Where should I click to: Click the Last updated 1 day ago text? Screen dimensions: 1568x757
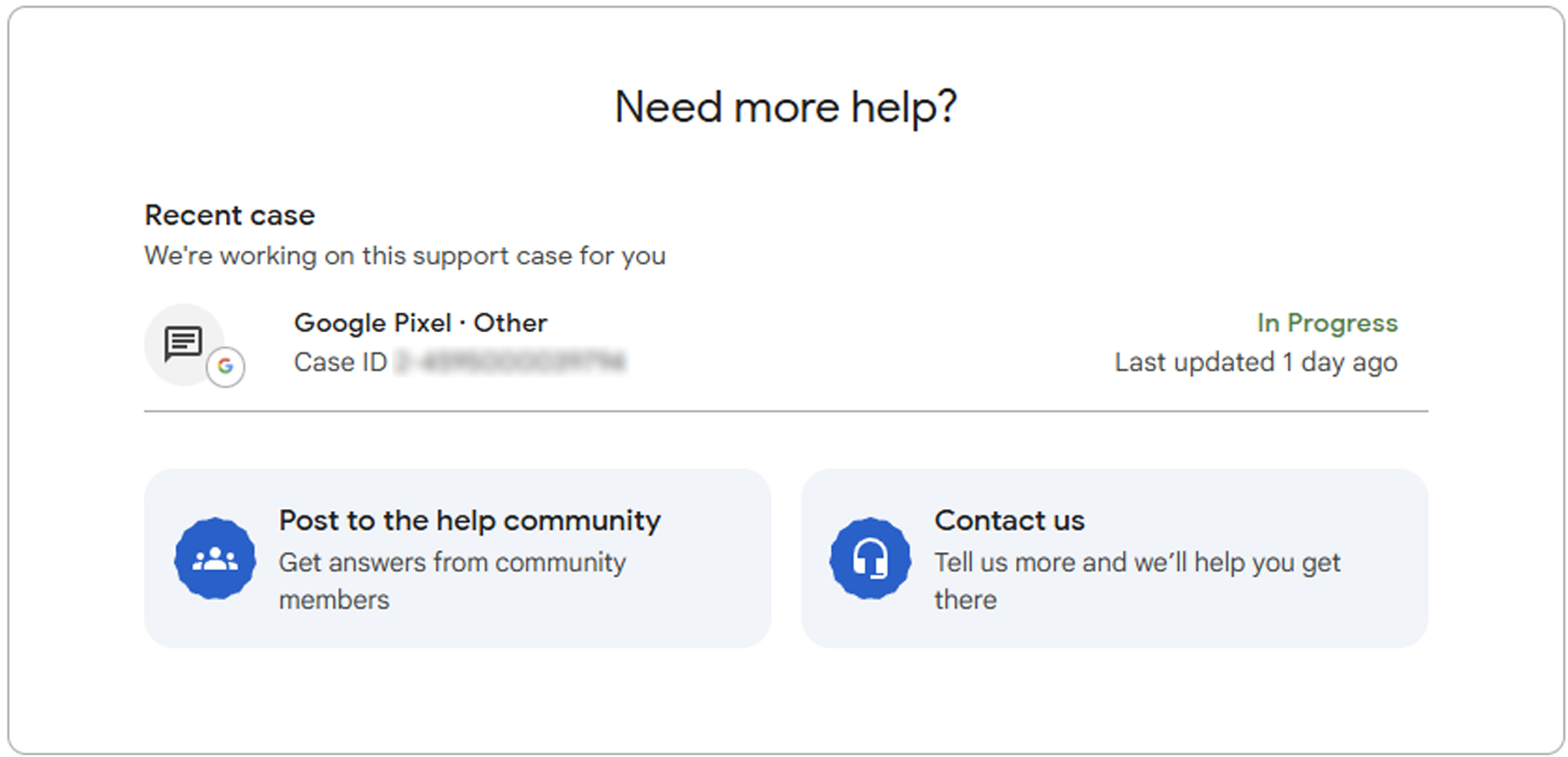tap(1254, 362)
